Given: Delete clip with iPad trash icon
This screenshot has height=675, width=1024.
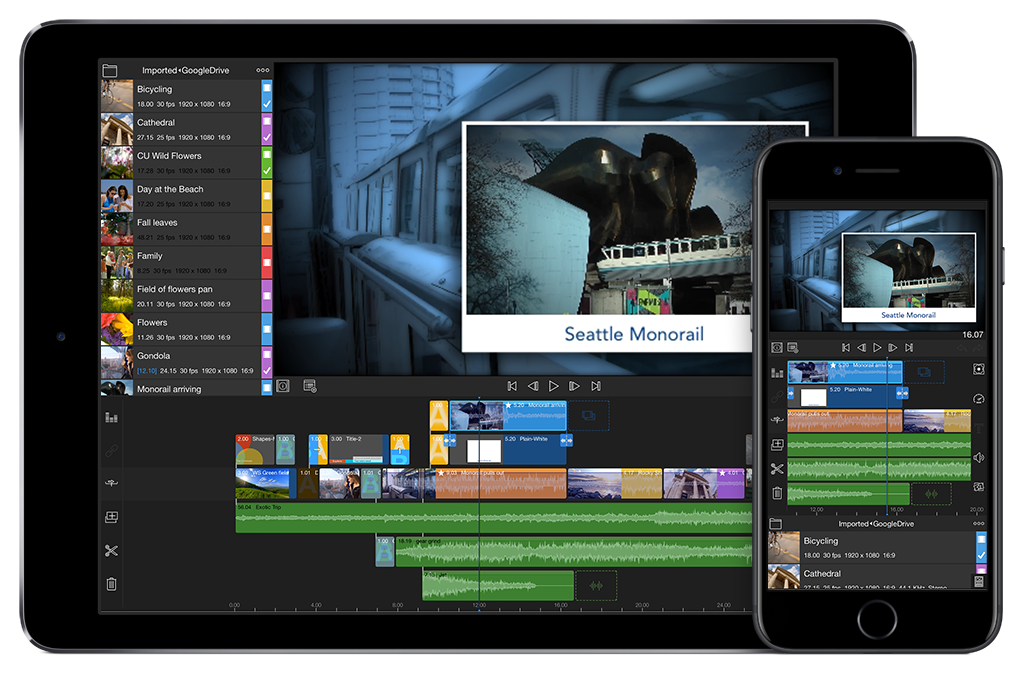Looking at the screenshot, I should [x=111, y=584].
